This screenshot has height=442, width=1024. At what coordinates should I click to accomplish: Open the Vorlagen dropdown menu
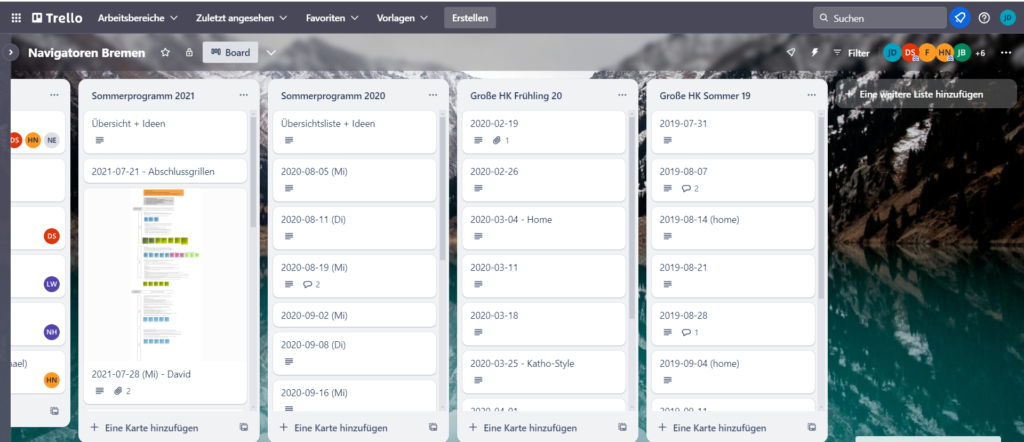point(402,18)
